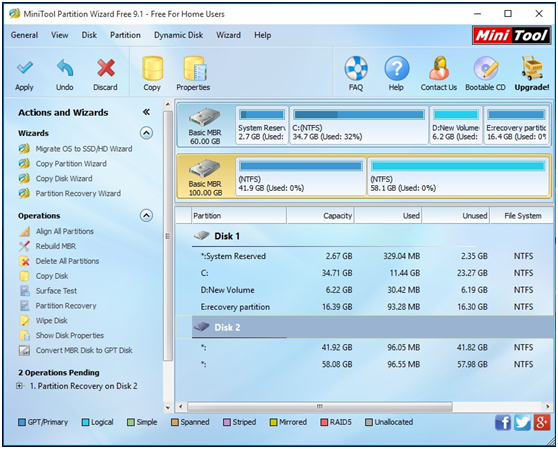
Task: Click the Discard red X icon
Action: click(106, 68)
